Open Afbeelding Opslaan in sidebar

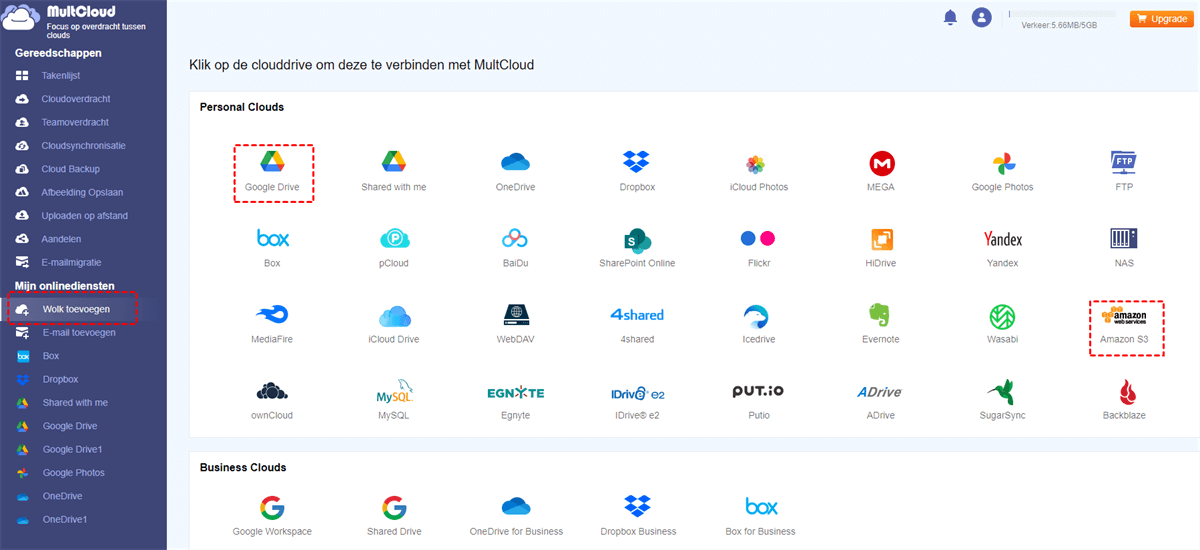(83, 192)
